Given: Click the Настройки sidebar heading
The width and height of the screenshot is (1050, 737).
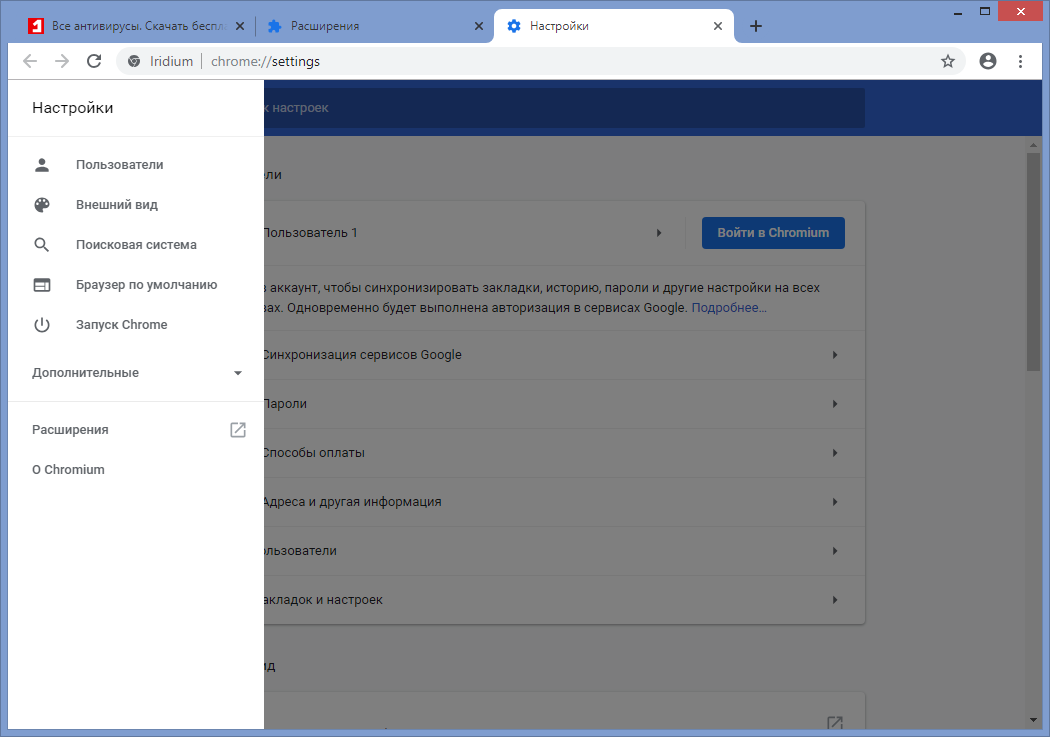Looking at the screenshot, I should pos(72,108).
